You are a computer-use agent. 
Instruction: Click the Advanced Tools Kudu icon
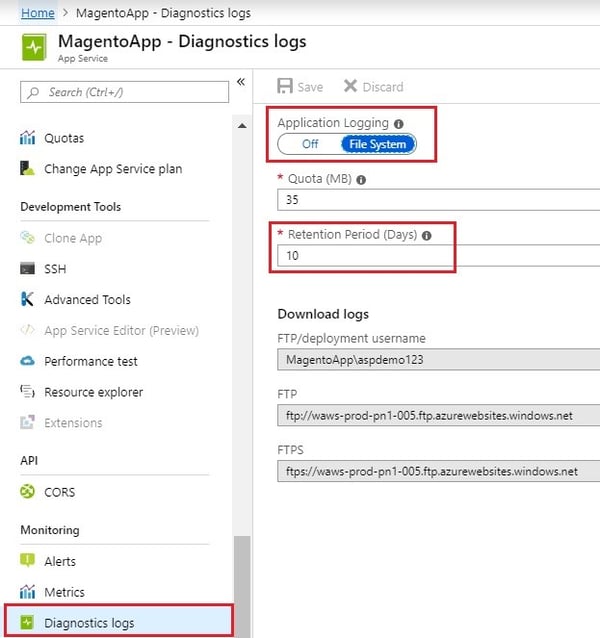click(27, 299)
